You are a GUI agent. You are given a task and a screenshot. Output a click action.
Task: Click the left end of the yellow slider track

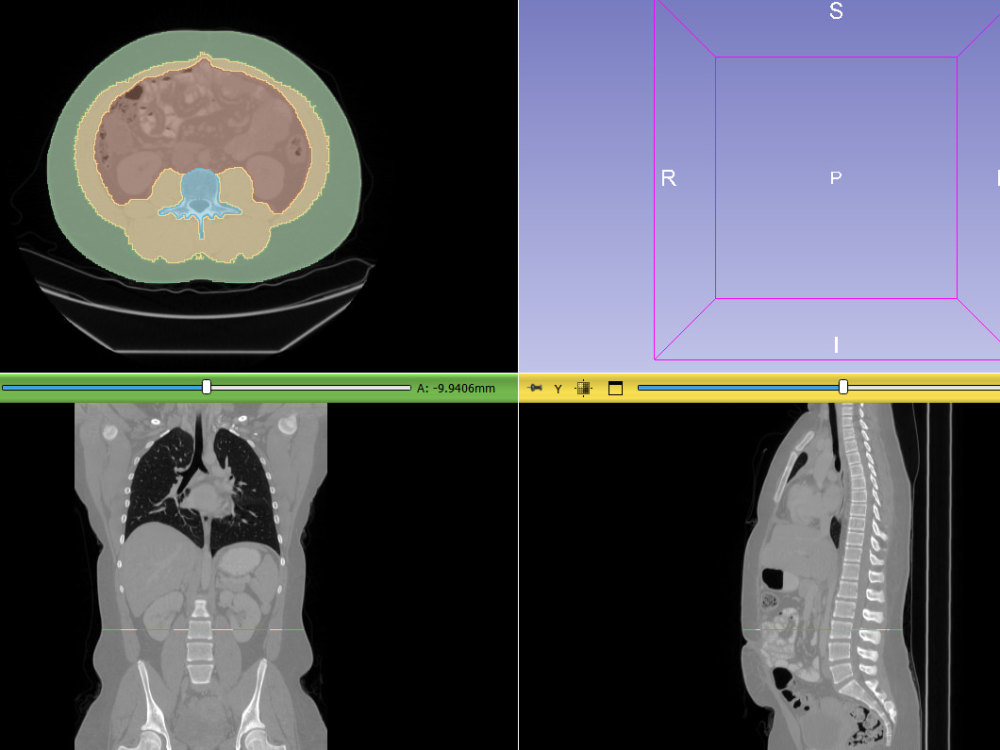point(640,387)
